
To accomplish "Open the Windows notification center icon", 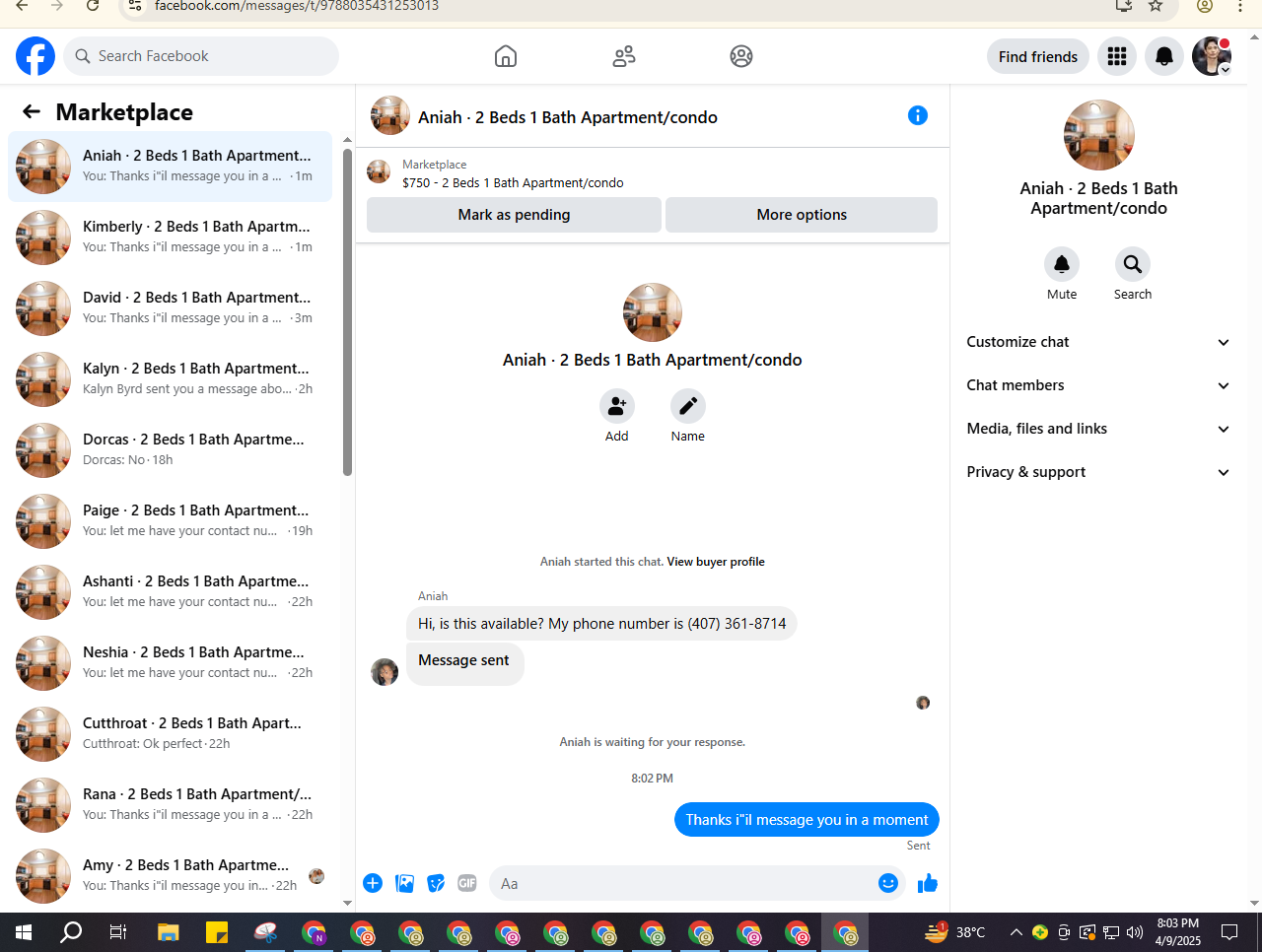I will (x=1229, y=932).
